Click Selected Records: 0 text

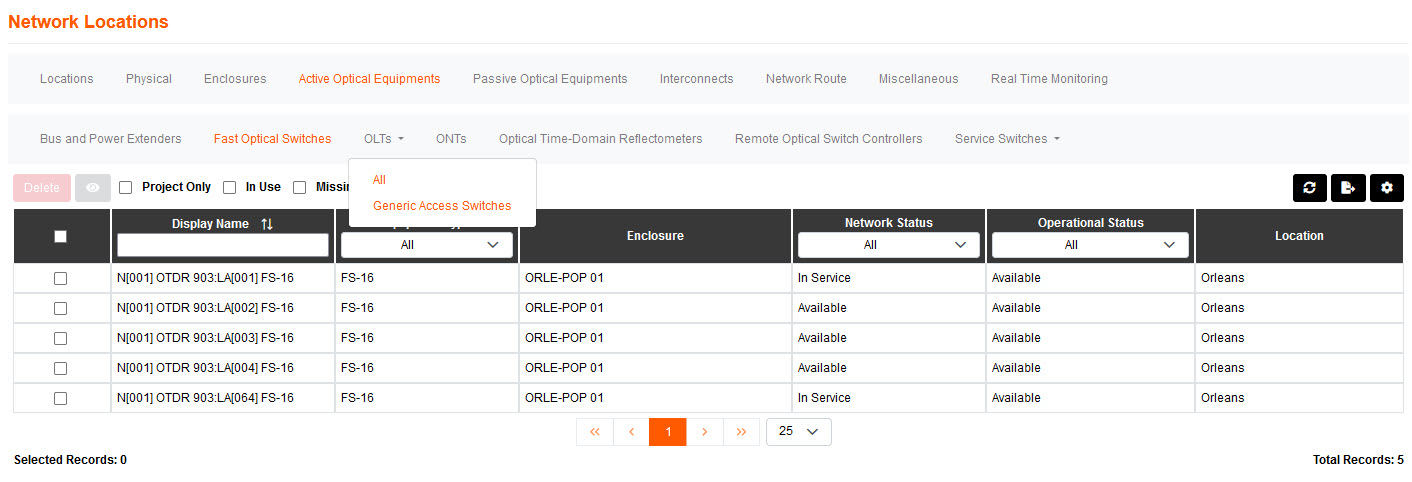tap(70, 460)
